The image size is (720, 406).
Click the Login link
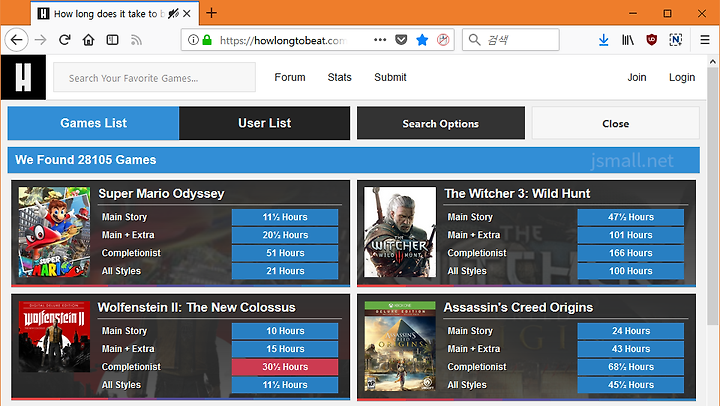(x=682, y=77)
